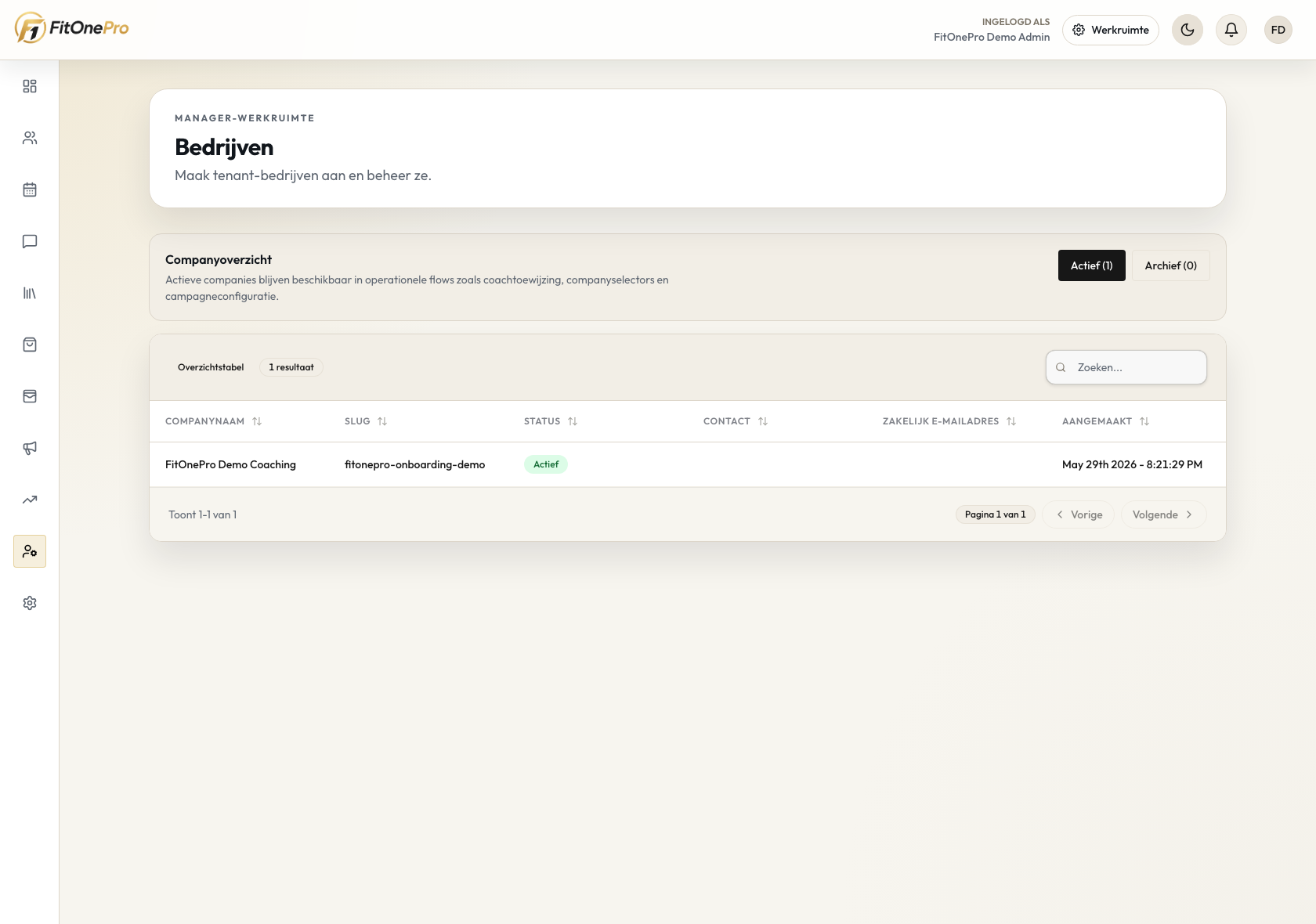Viewport: 1316px width, 924px height.
Task: Switch to the Archief (0) tab
Action: pyautogui.click(x=1171, y=265)
